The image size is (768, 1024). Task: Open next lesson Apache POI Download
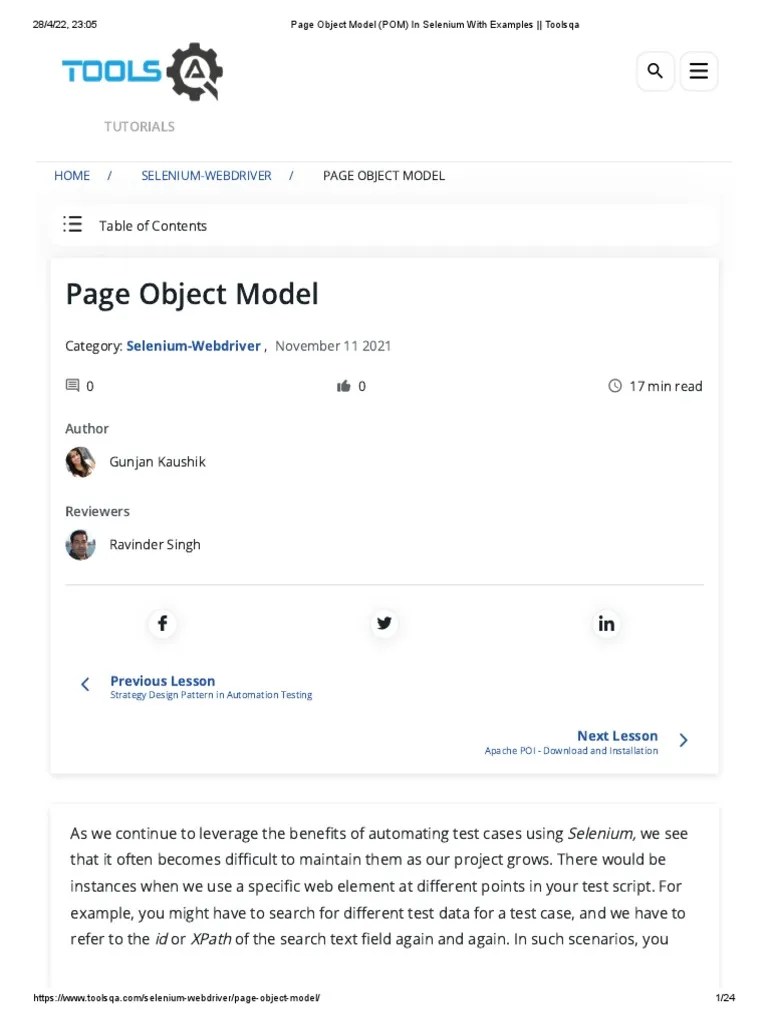tap(571, 750)
